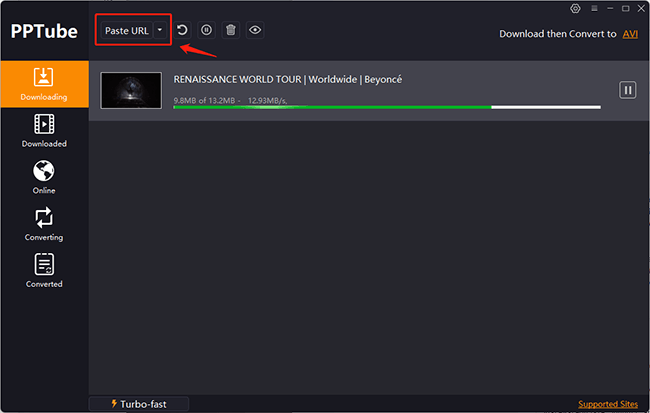Viewport: 650px width, 413px height.
Task: Minimize the PPTube window
Action: coord(610,8)
